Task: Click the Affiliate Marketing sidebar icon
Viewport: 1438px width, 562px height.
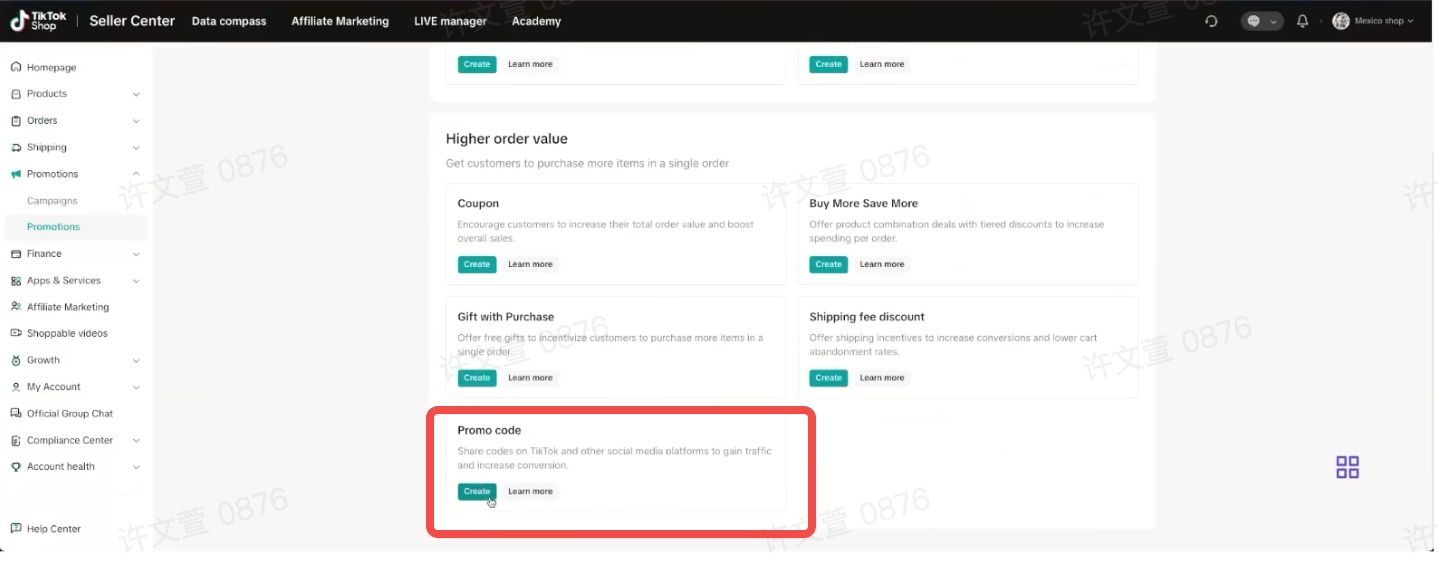Action: pyautogui.click(x=16, y=307)
